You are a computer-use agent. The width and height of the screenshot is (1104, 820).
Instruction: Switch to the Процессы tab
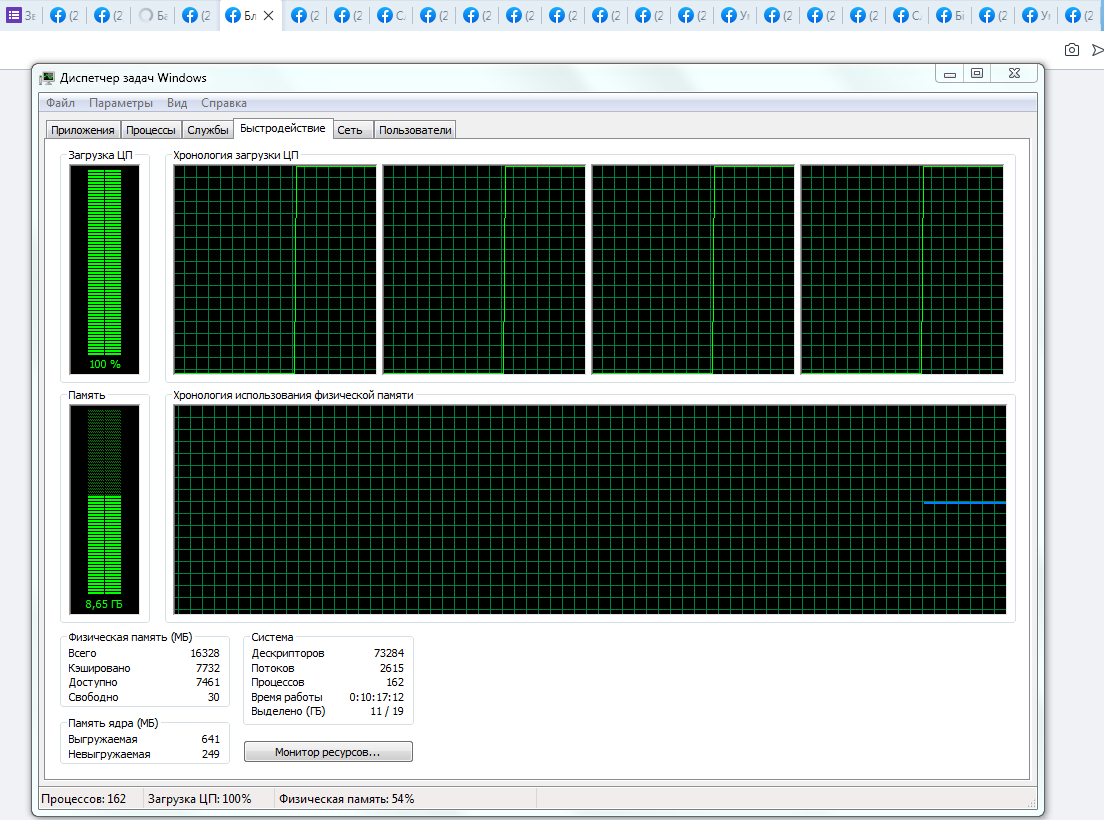[151, 130]
